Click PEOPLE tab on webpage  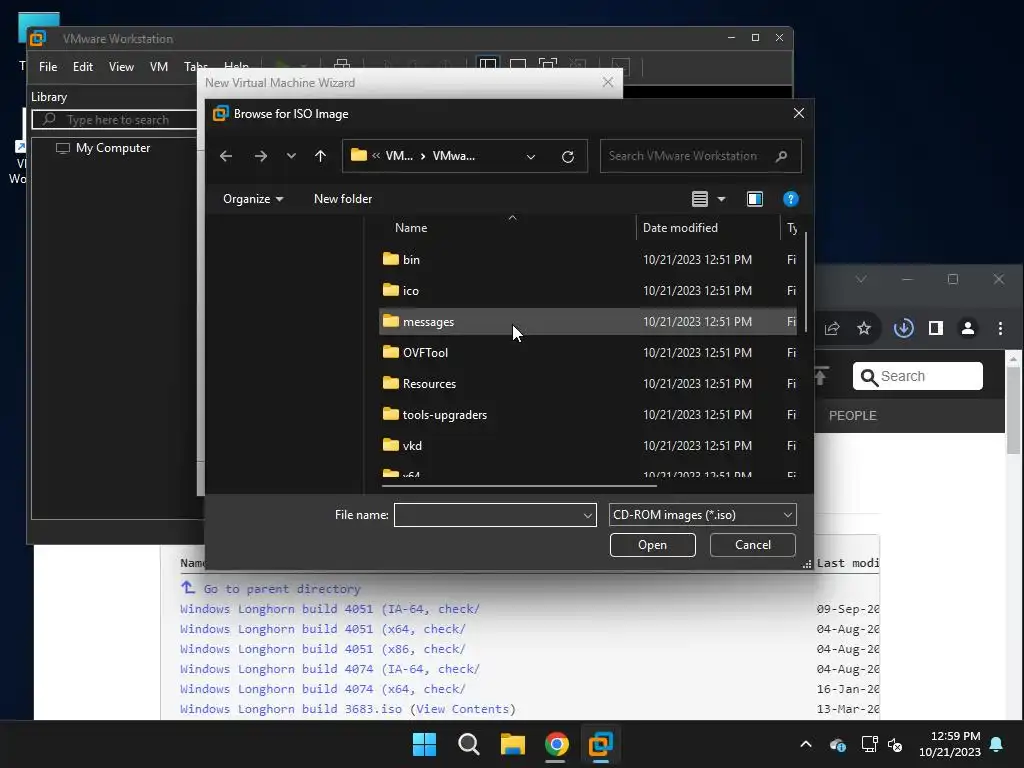tap(852, 416)
